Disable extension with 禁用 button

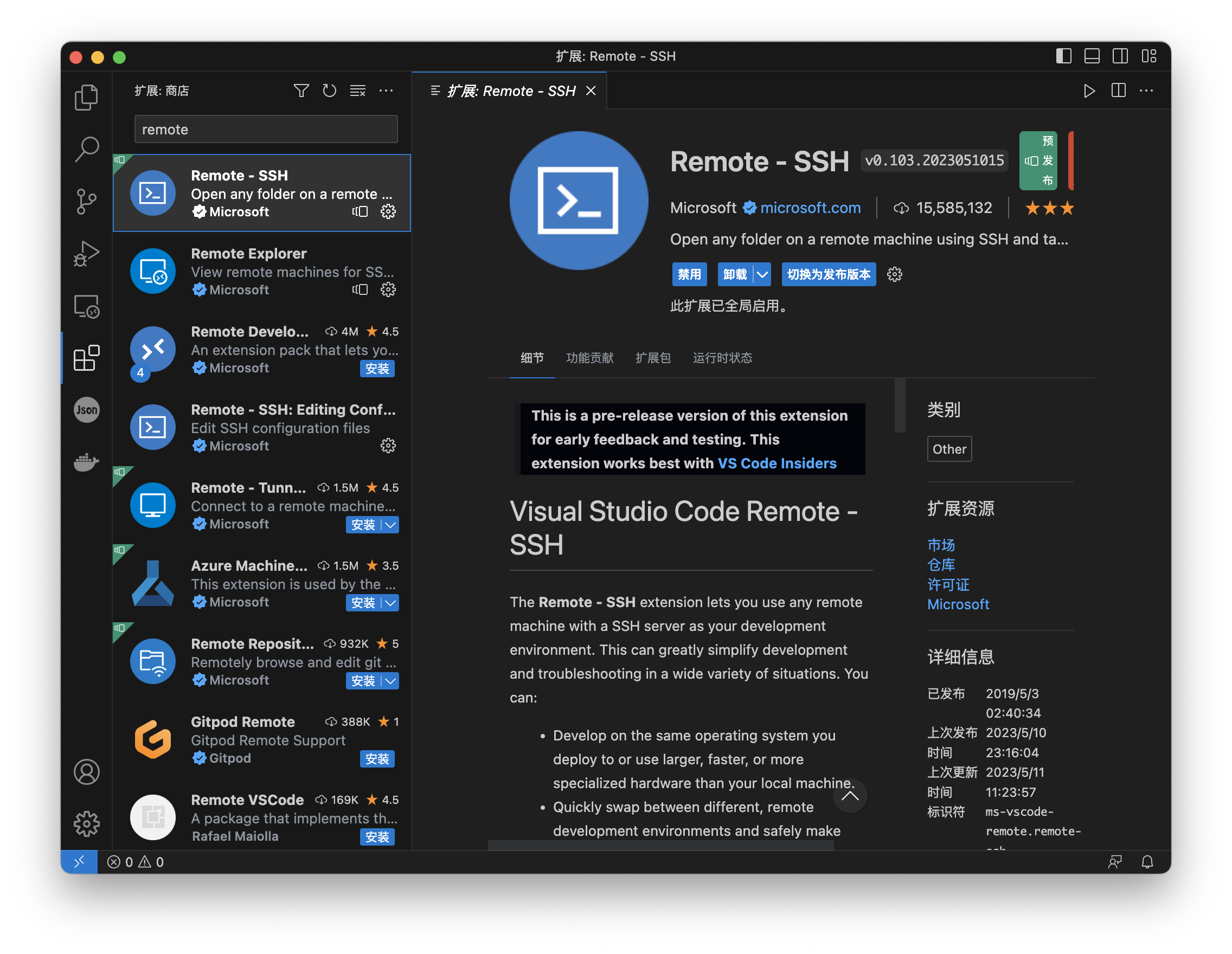point(689,275)
